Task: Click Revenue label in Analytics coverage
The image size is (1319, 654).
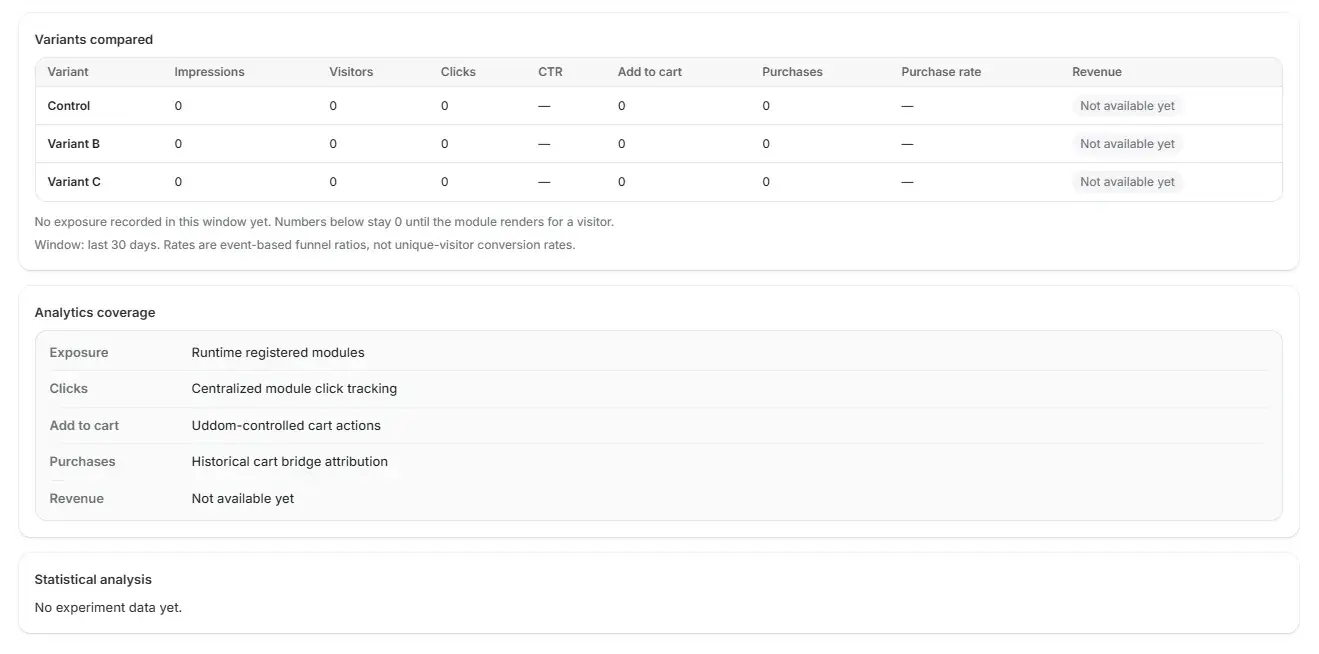Action: [x=77, y=499]
